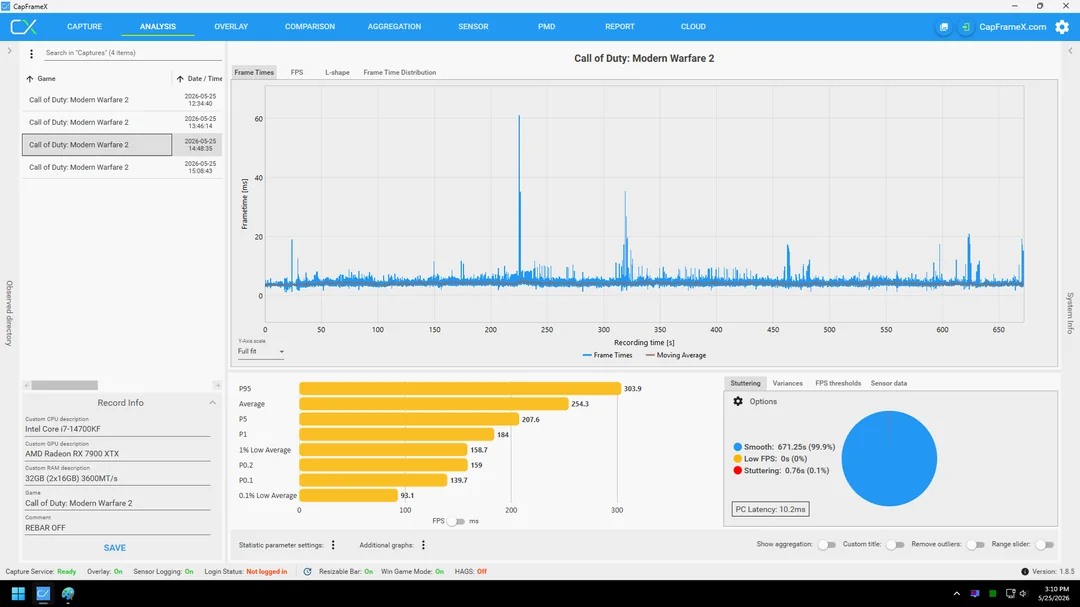1080x607 pixels.
Task: Open the captures list three-dot menu
Action: click(x=31, y=53)
